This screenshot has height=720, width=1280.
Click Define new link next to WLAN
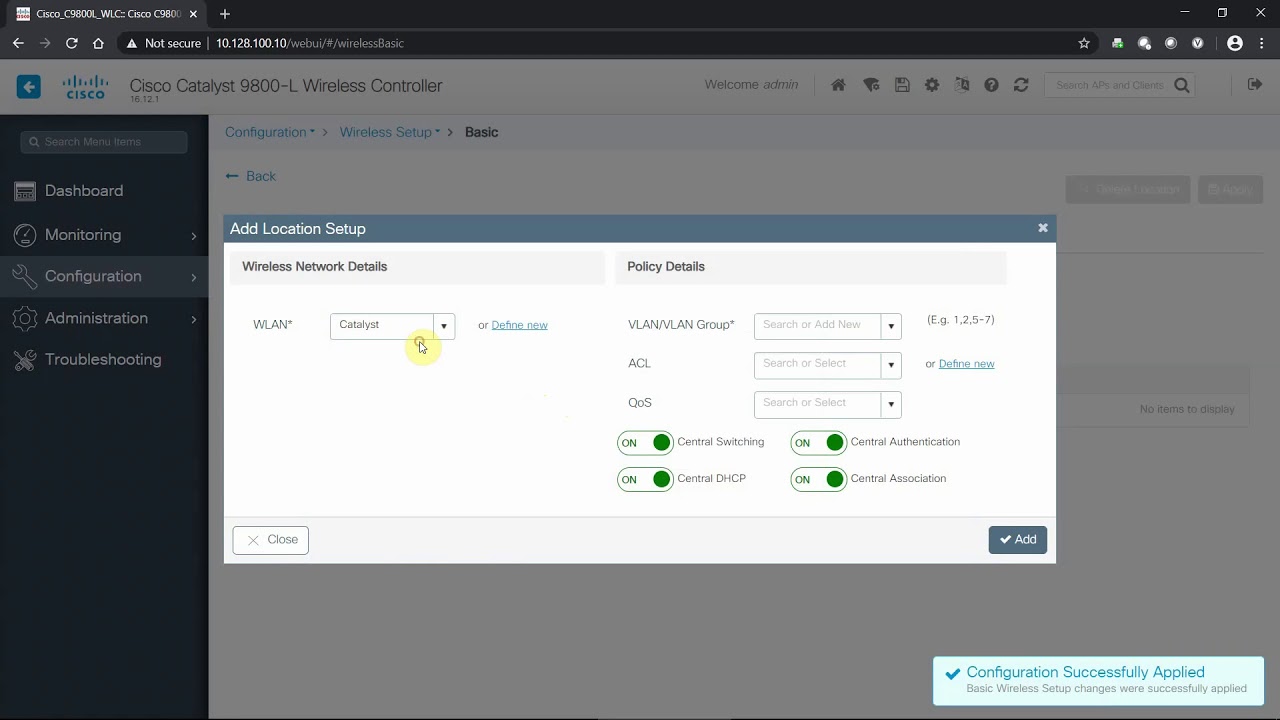coord(519,325)
